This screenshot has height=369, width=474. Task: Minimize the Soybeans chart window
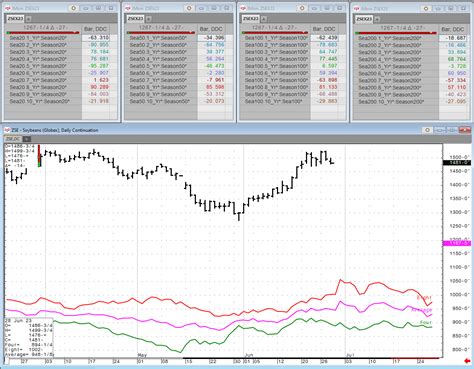pos(440,130)
